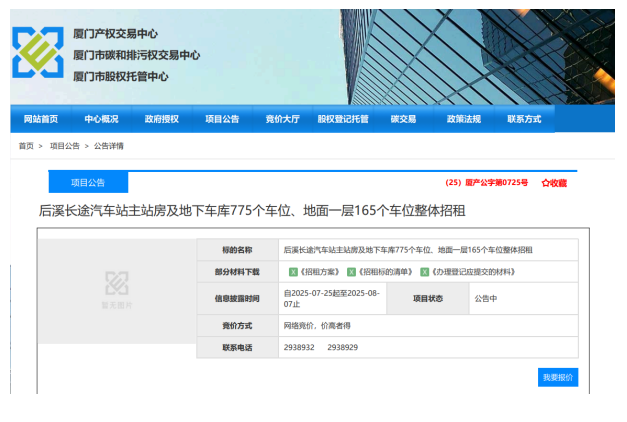
Task: Select 政策法规 from navigation bar
Action: (463, 119)
